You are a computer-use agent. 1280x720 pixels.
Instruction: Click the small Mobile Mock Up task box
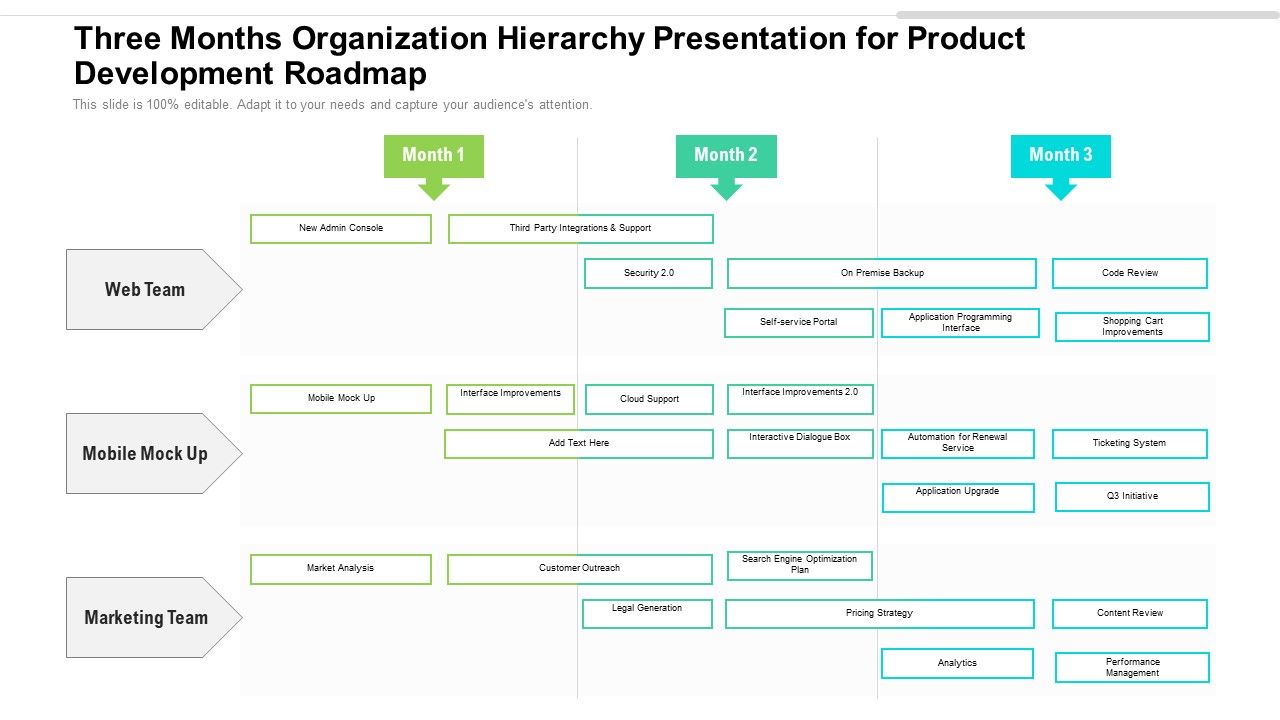(341, 399)
